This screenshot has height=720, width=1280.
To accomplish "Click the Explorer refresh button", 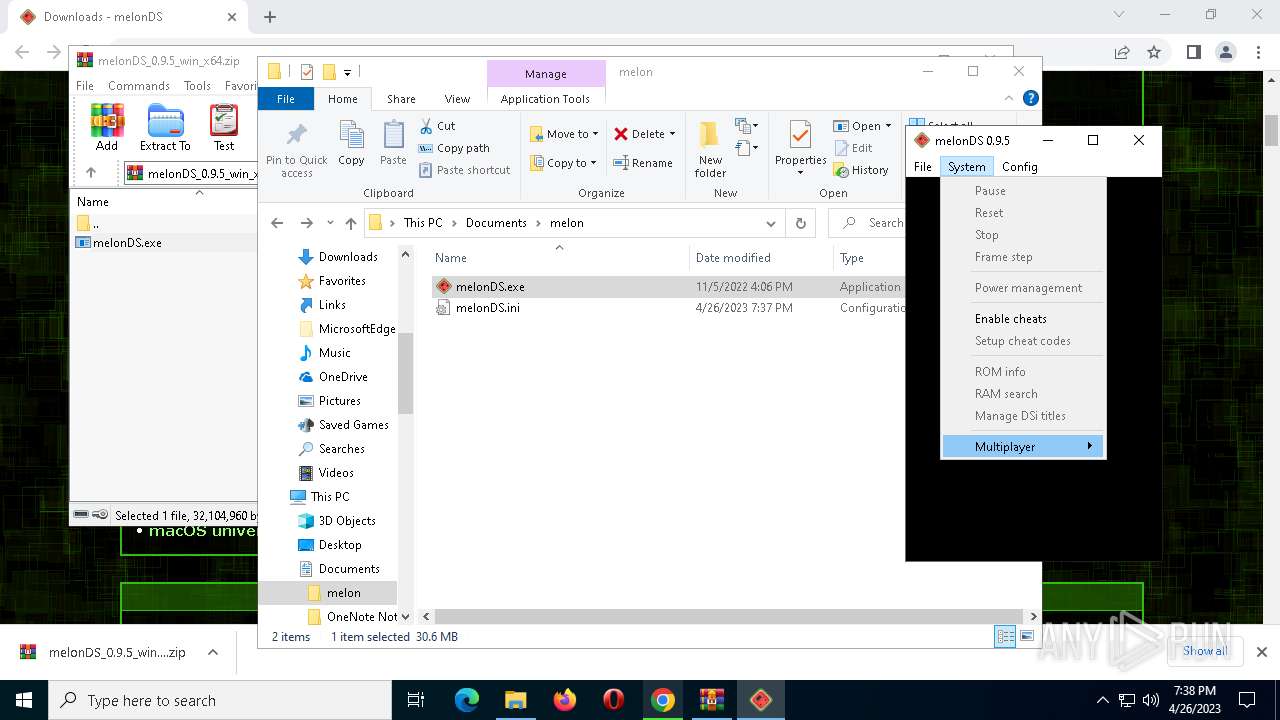I will click(x=800, y=223).
